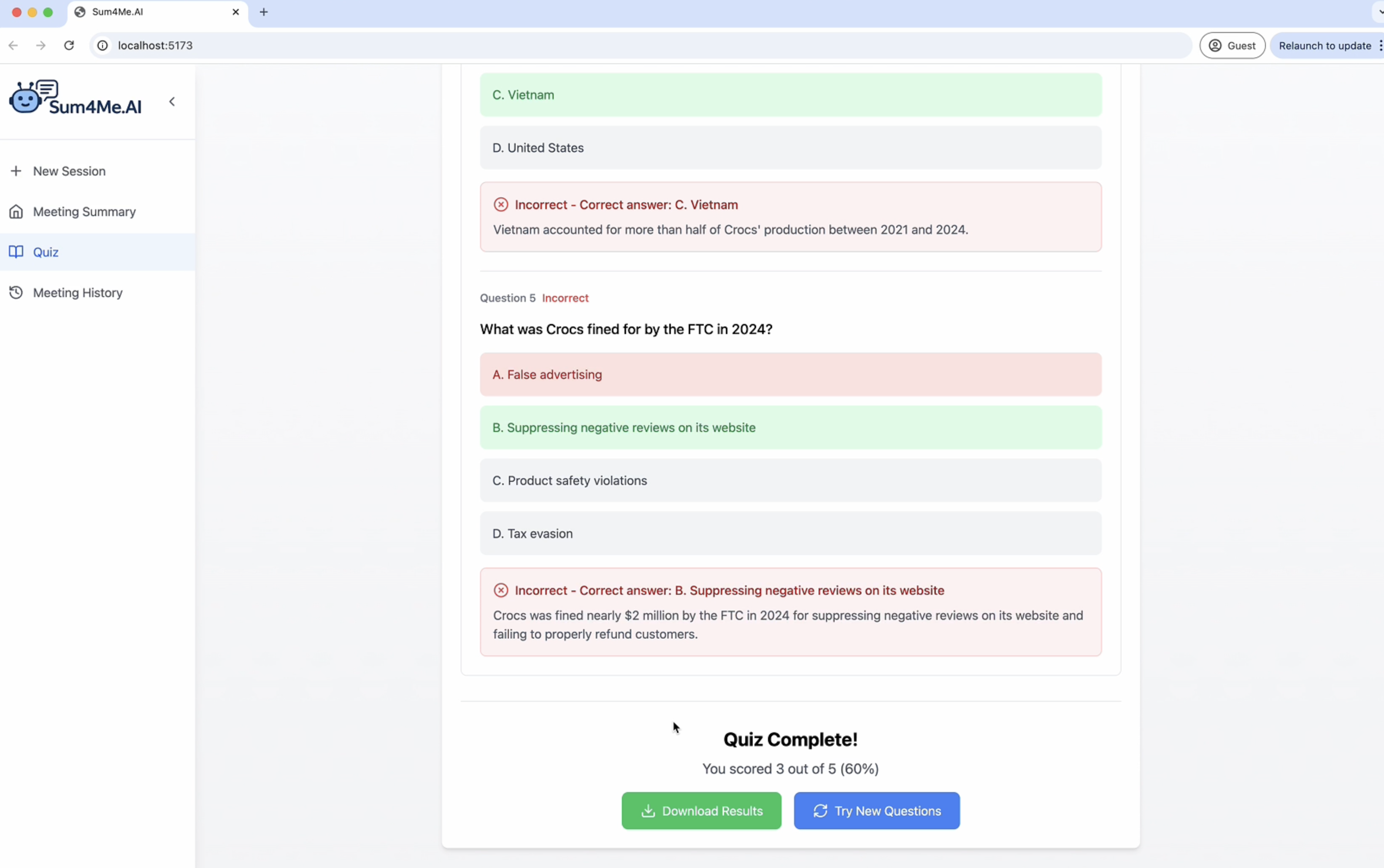
Task: Pick answer C. Product safety violations
Action: click(790, 480)
